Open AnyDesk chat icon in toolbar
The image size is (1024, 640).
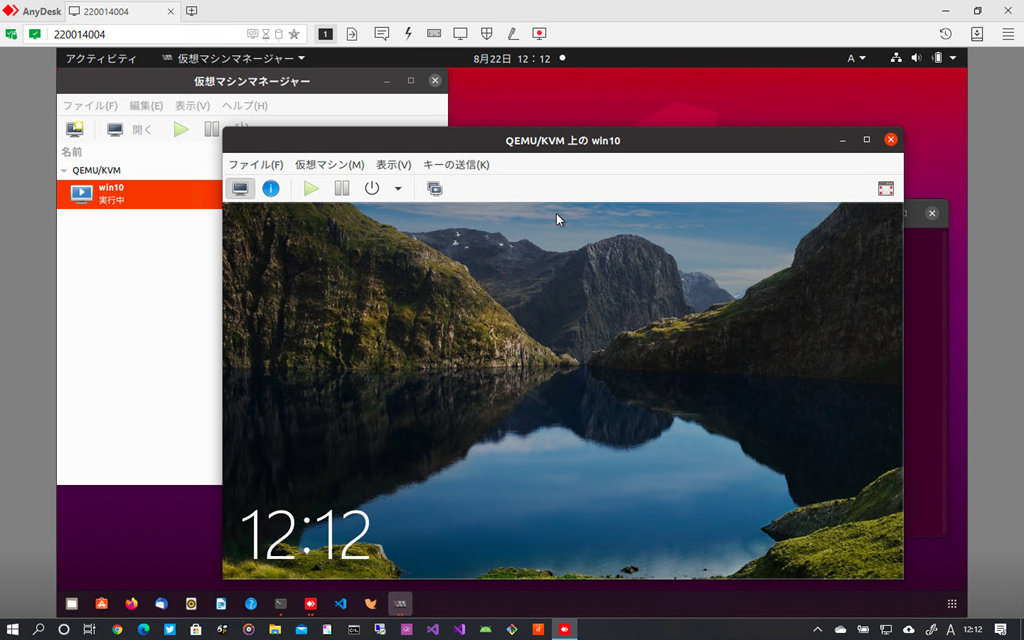pyautogui.click(x=381, y=33)
